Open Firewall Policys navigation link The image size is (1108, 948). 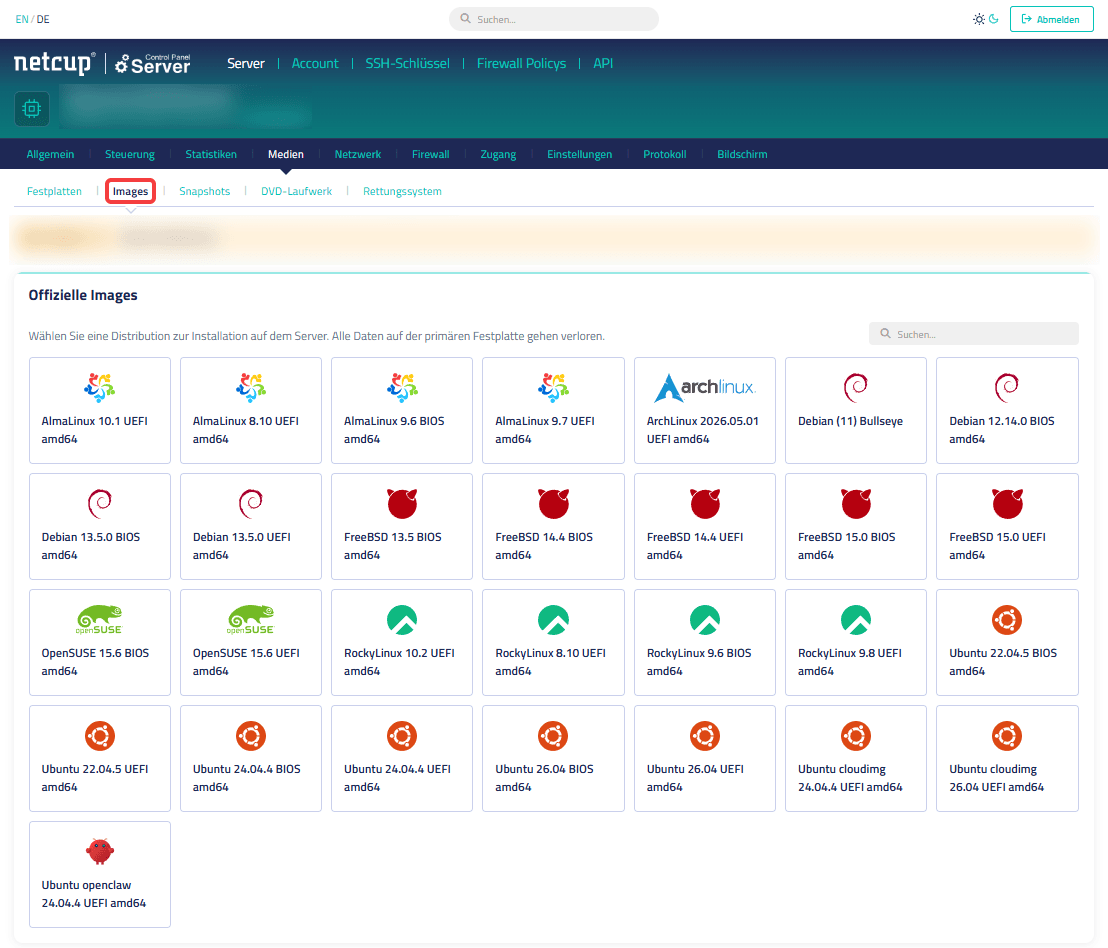[x=521, y=64]
